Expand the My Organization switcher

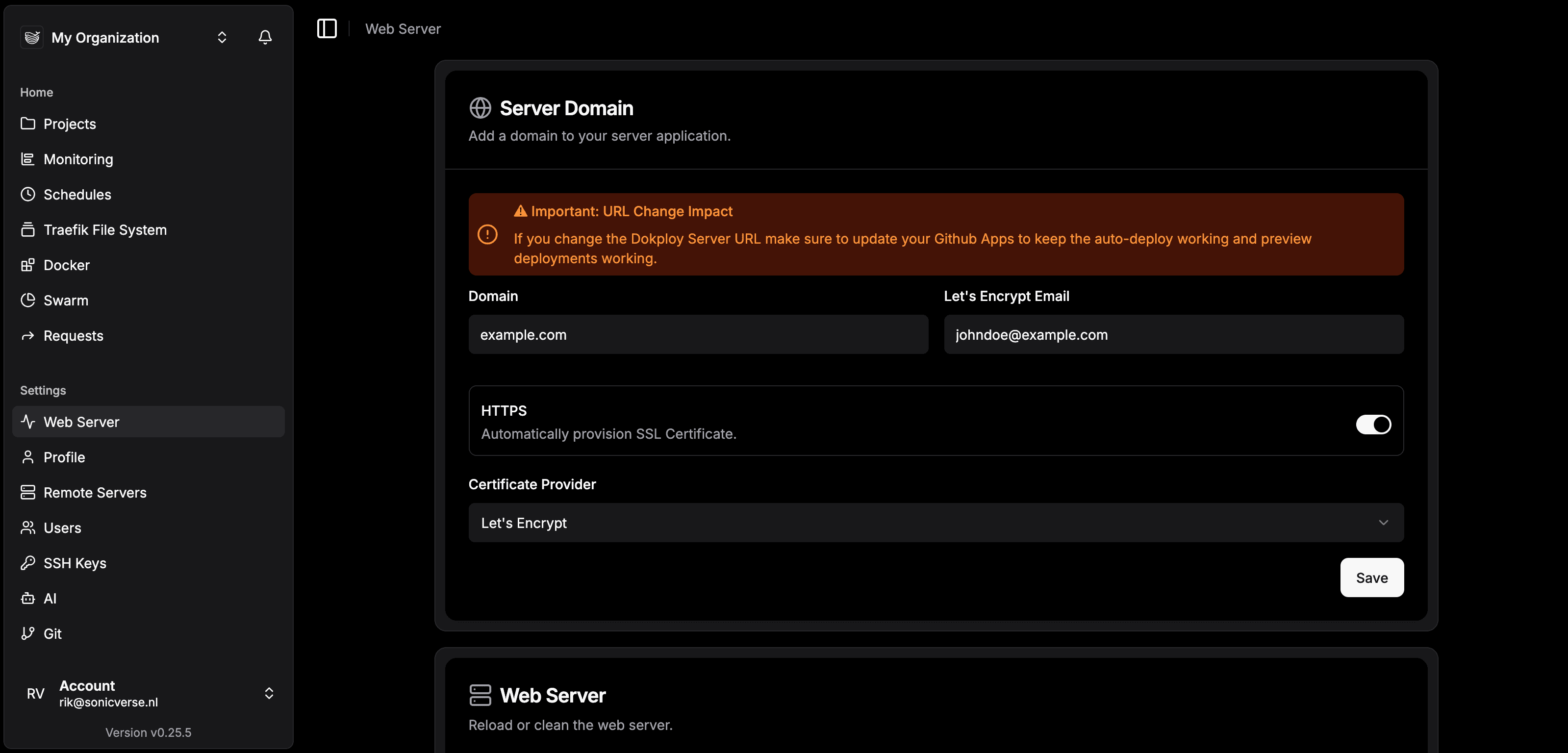click(x=222, y=37)
